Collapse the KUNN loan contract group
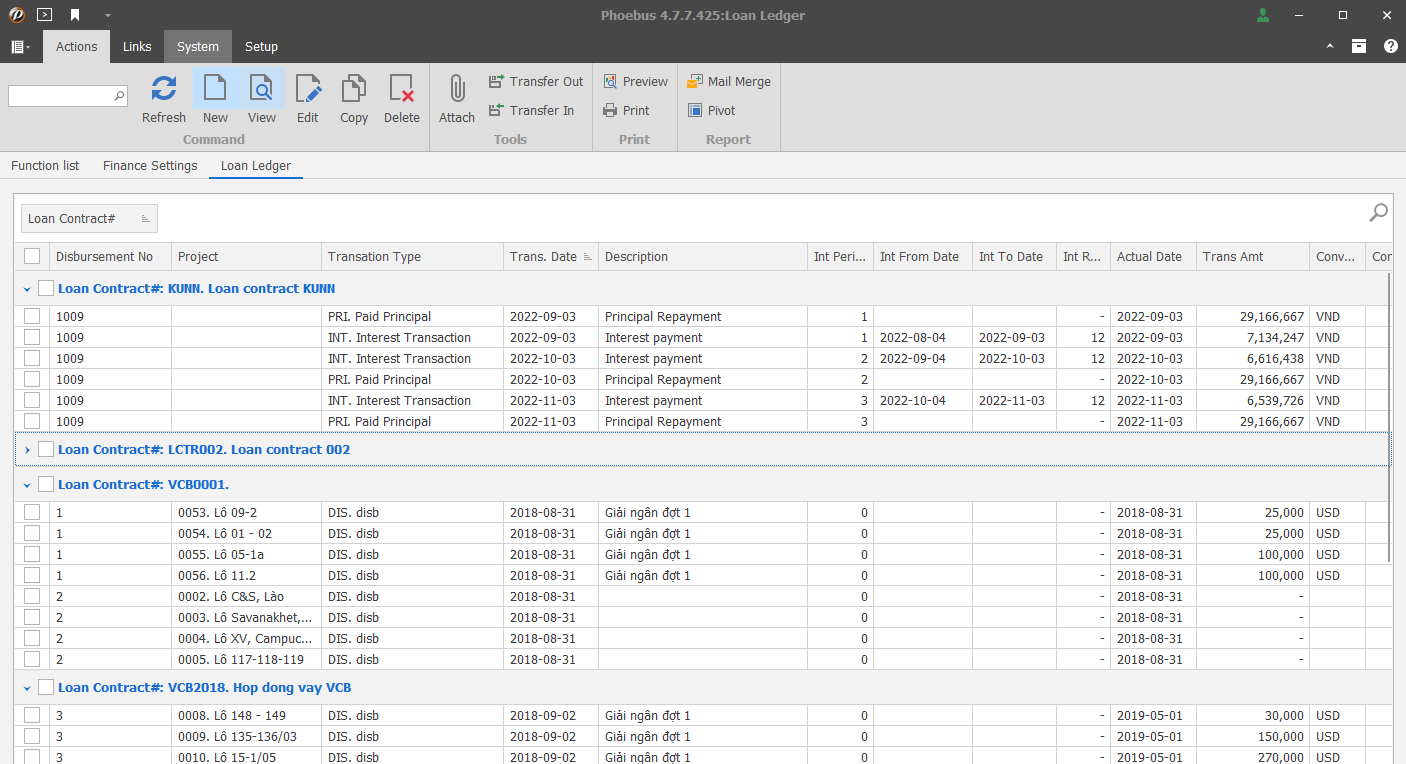Screen dimensions: 1406x764 (x=27, y=289)
